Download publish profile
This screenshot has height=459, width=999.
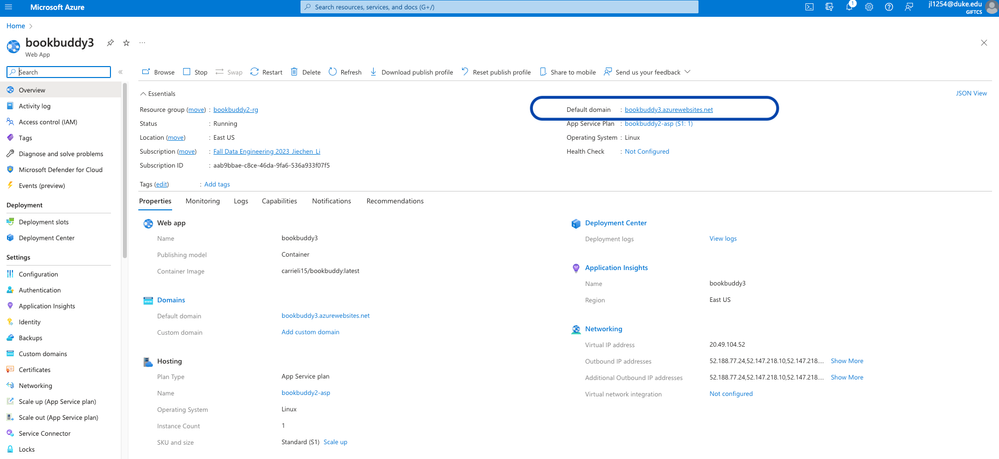coord(412,72)
